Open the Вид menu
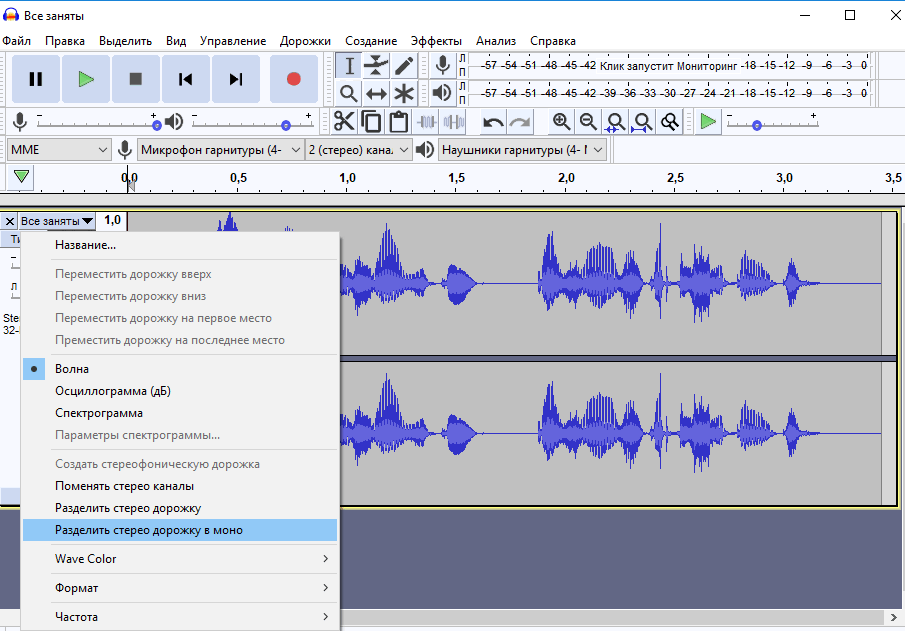The width and height of the screenshot is (905, 631). (176, 41)
